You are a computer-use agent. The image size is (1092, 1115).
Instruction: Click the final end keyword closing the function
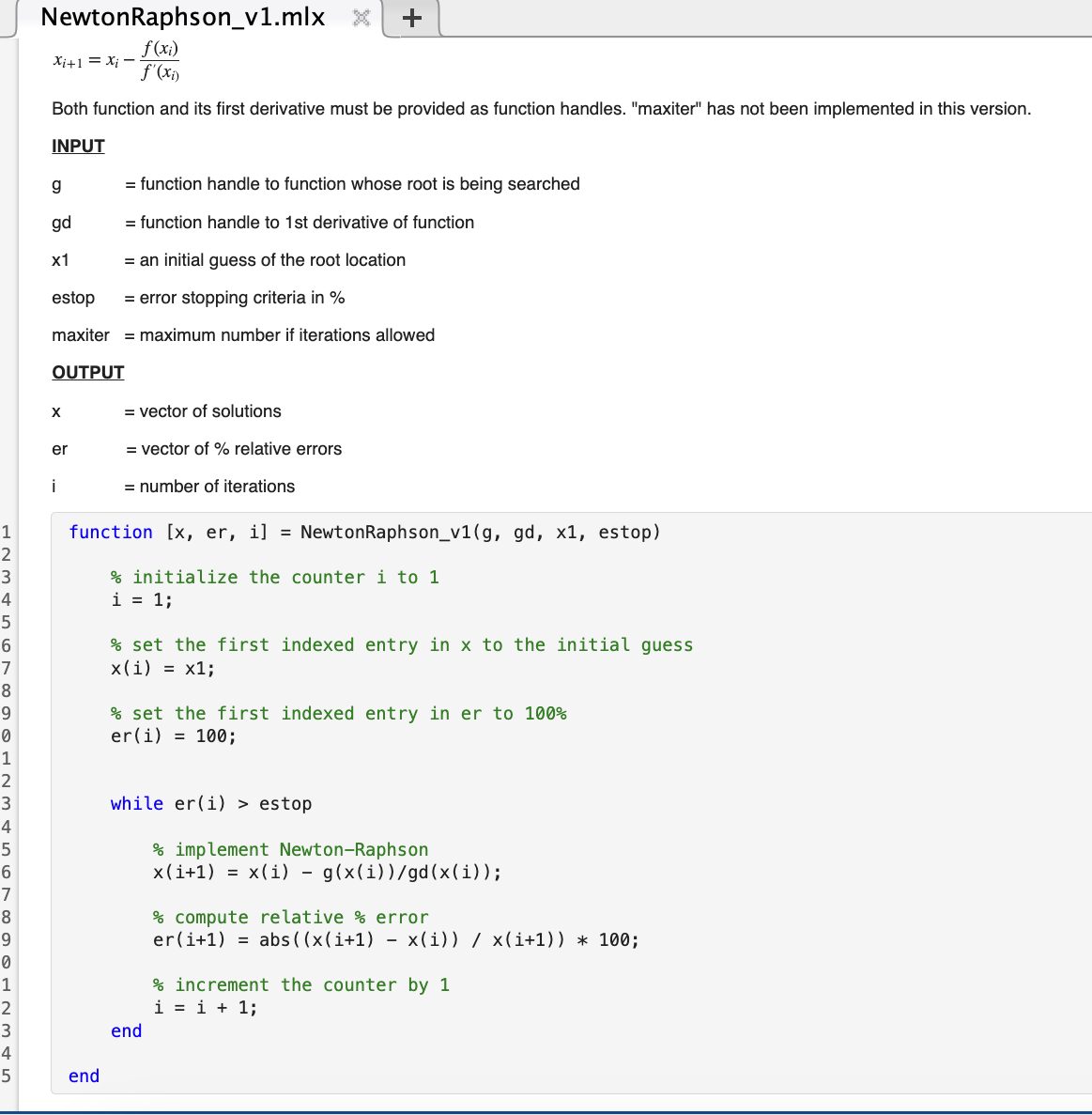point(84,1076)
